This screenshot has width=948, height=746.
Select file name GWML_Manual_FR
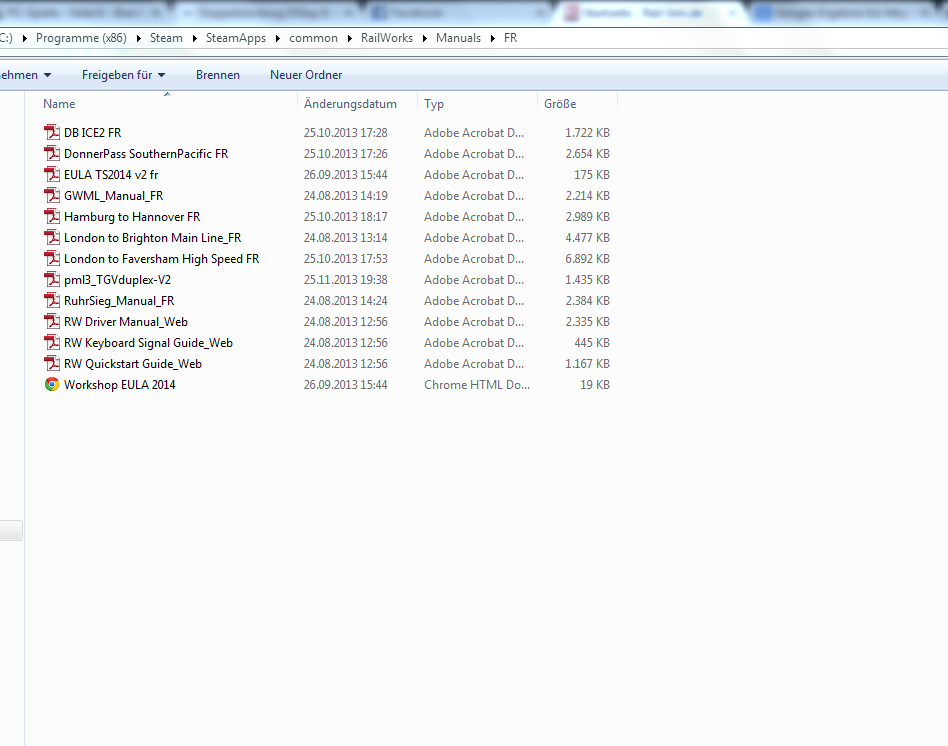[114, 196]
